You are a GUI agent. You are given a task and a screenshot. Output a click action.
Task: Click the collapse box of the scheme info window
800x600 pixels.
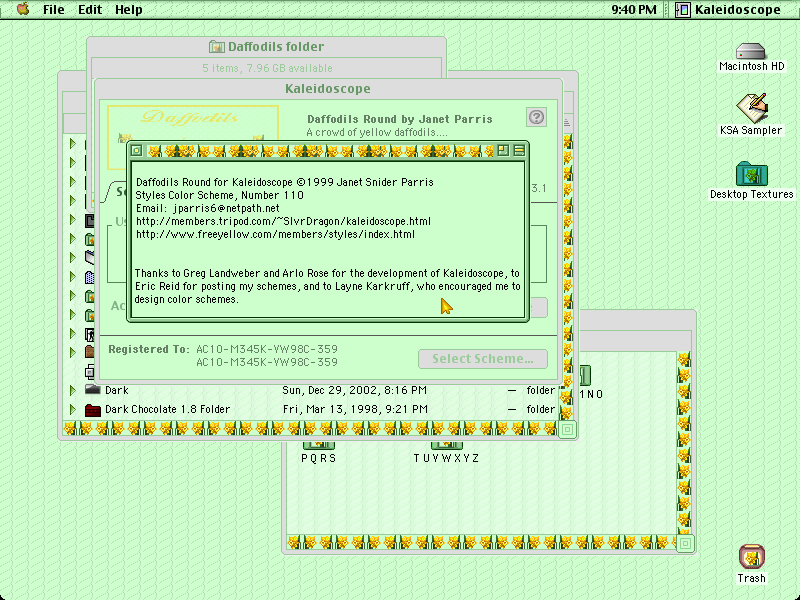click(x=519, y=150)
